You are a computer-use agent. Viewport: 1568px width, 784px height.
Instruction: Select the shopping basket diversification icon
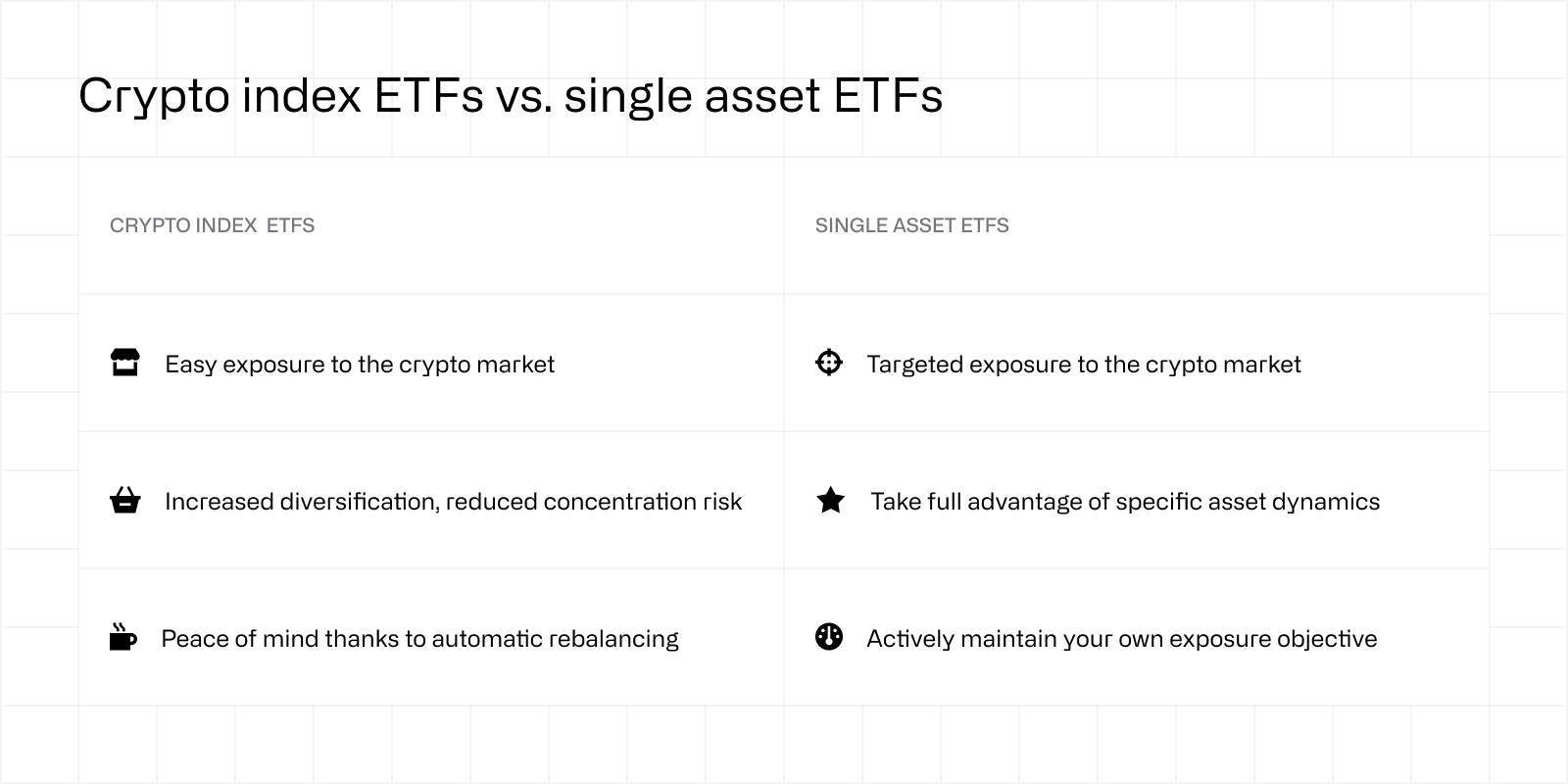tap(124, 501)
